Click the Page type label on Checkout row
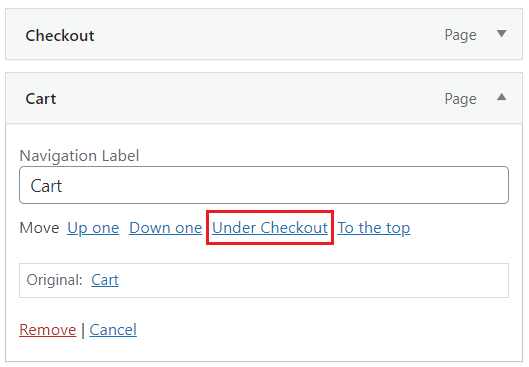The height and width of the screenshot is (367, 529). [461, 35]
